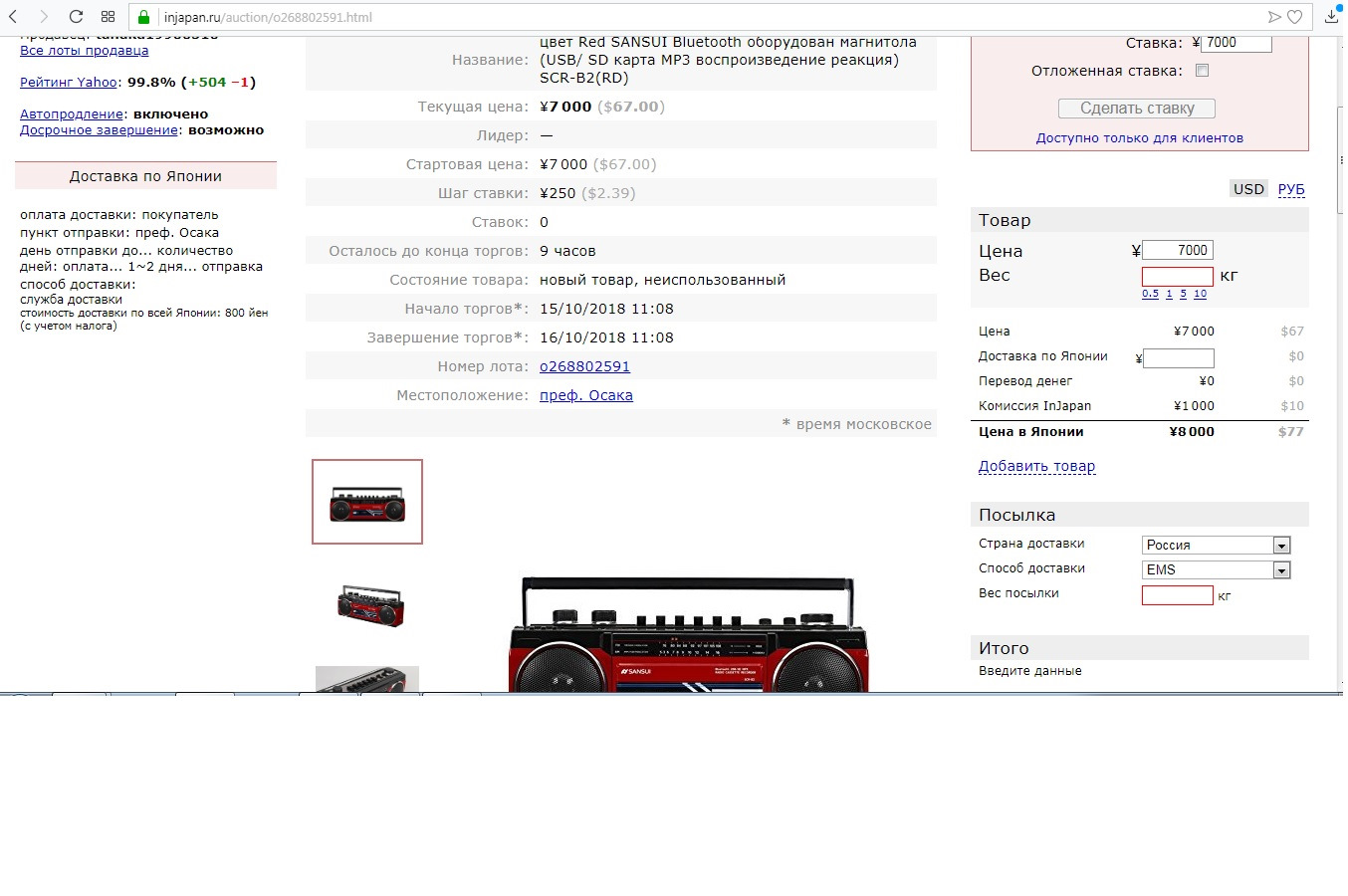Click the Доставка по Японии section header
Viewport: 1348px width, 896px height.
(x=145, y=176)
